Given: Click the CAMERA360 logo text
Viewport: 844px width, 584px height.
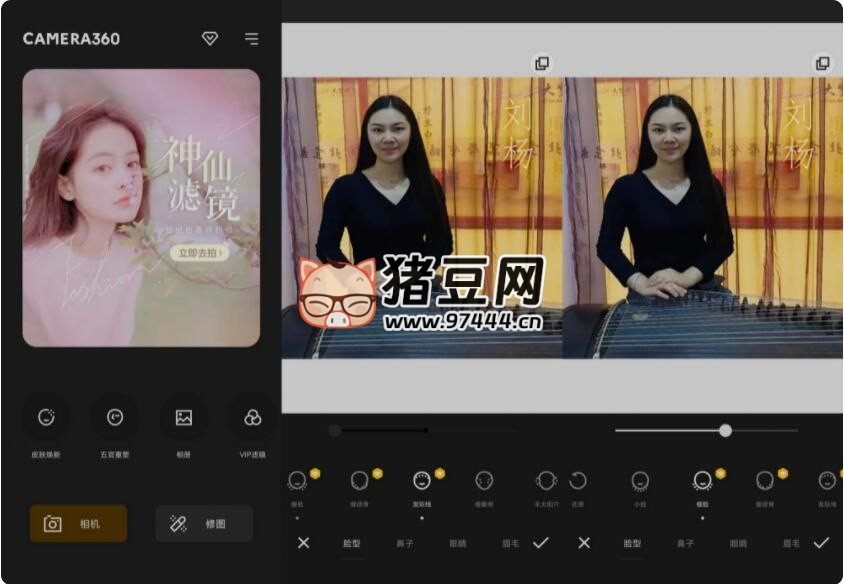Looking at the screenshot, I should click(71, 39).
